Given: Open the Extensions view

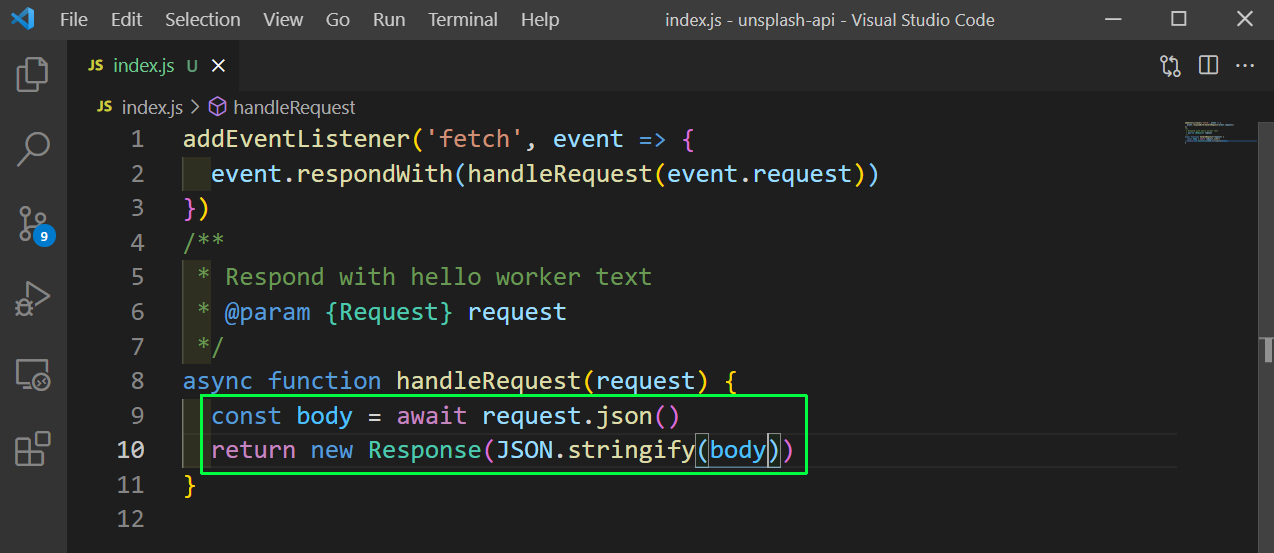Looking at the screenshot, I should point(33,449).
